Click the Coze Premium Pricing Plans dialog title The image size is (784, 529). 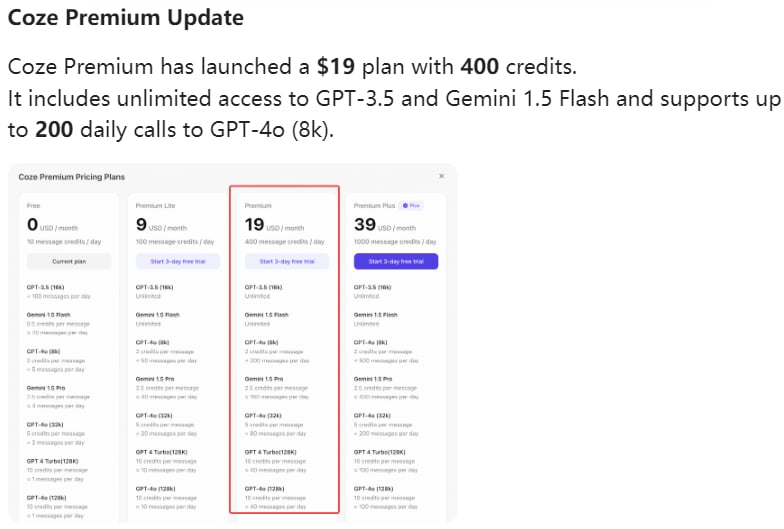point(72,177)
